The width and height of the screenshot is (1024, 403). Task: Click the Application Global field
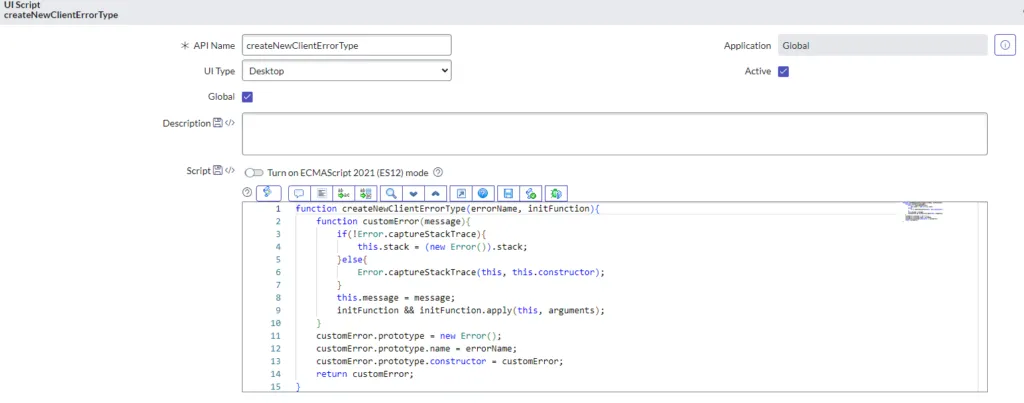tap(882, 45)
